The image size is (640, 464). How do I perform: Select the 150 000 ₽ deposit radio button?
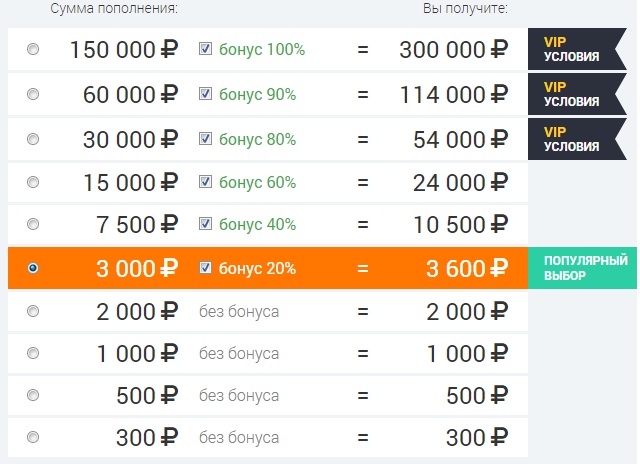click(x=33, y=49)
